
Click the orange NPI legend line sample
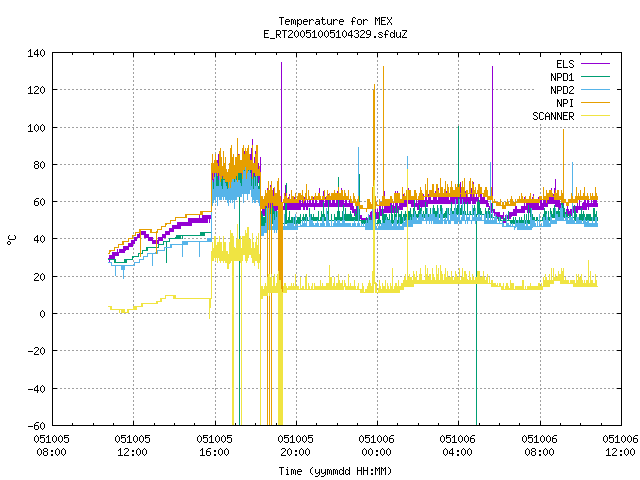click(x=596, y=102)
